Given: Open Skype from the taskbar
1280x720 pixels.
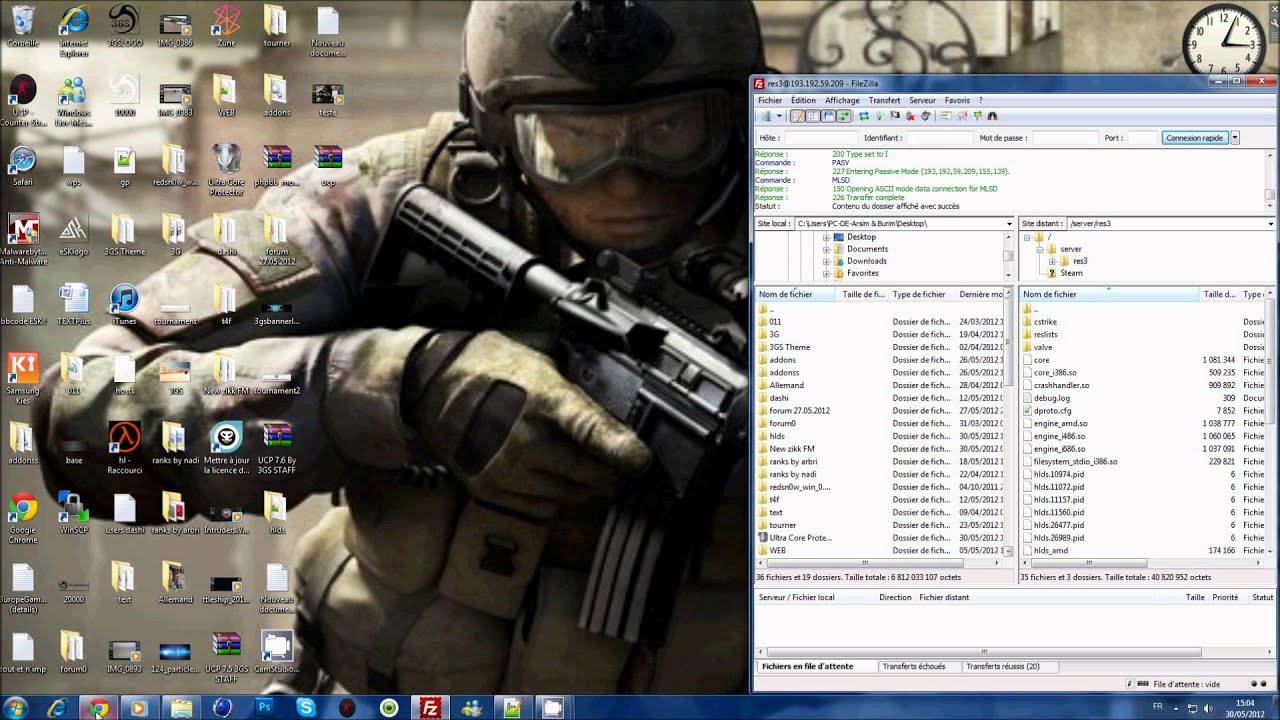Looking at the screenshot, I should point(305,708).
